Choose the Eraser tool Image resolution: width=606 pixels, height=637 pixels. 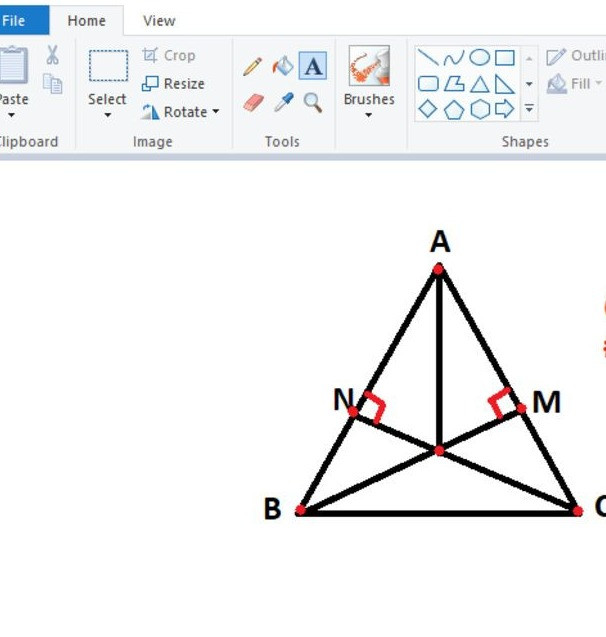253,102
